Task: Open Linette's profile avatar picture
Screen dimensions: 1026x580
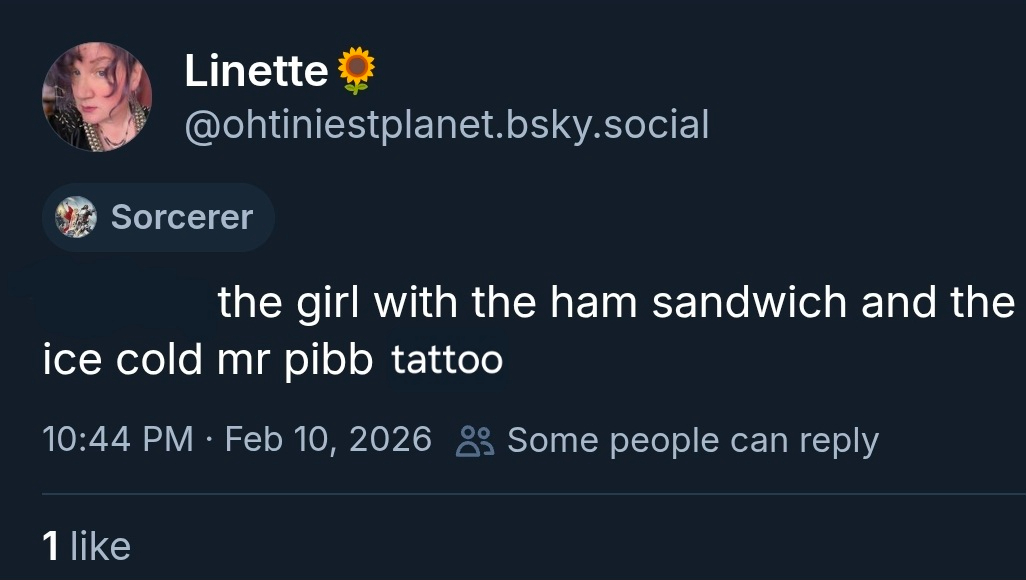Action: (97, 97)
